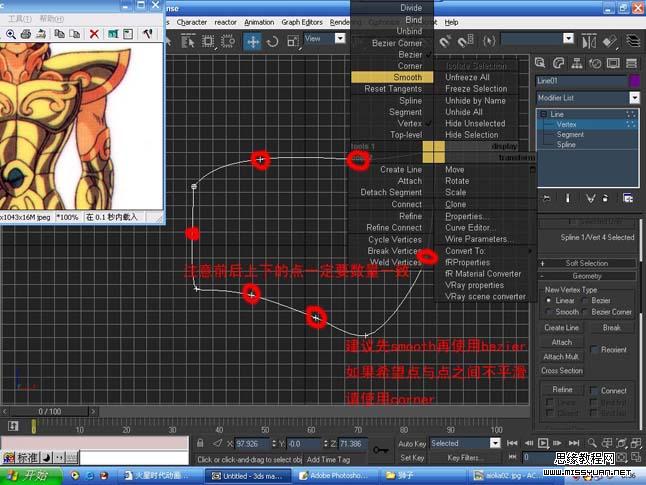Open the Key Filters dialog

click(x=463, y=458)
